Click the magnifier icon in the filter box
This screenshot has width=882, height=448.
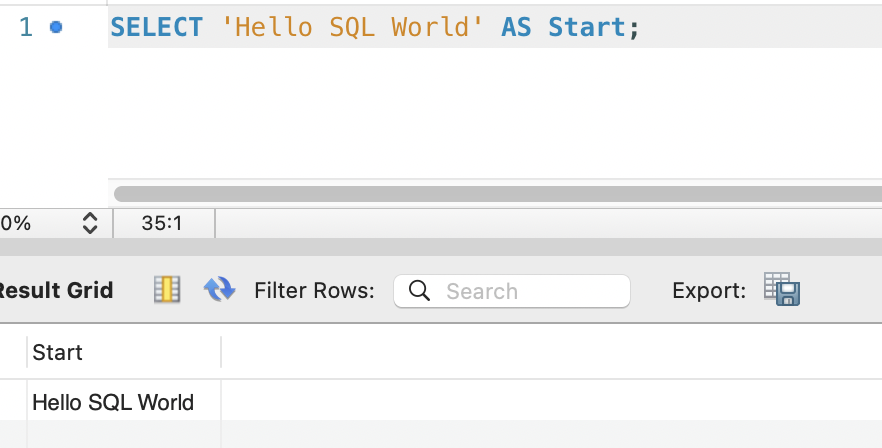[420, 291]
